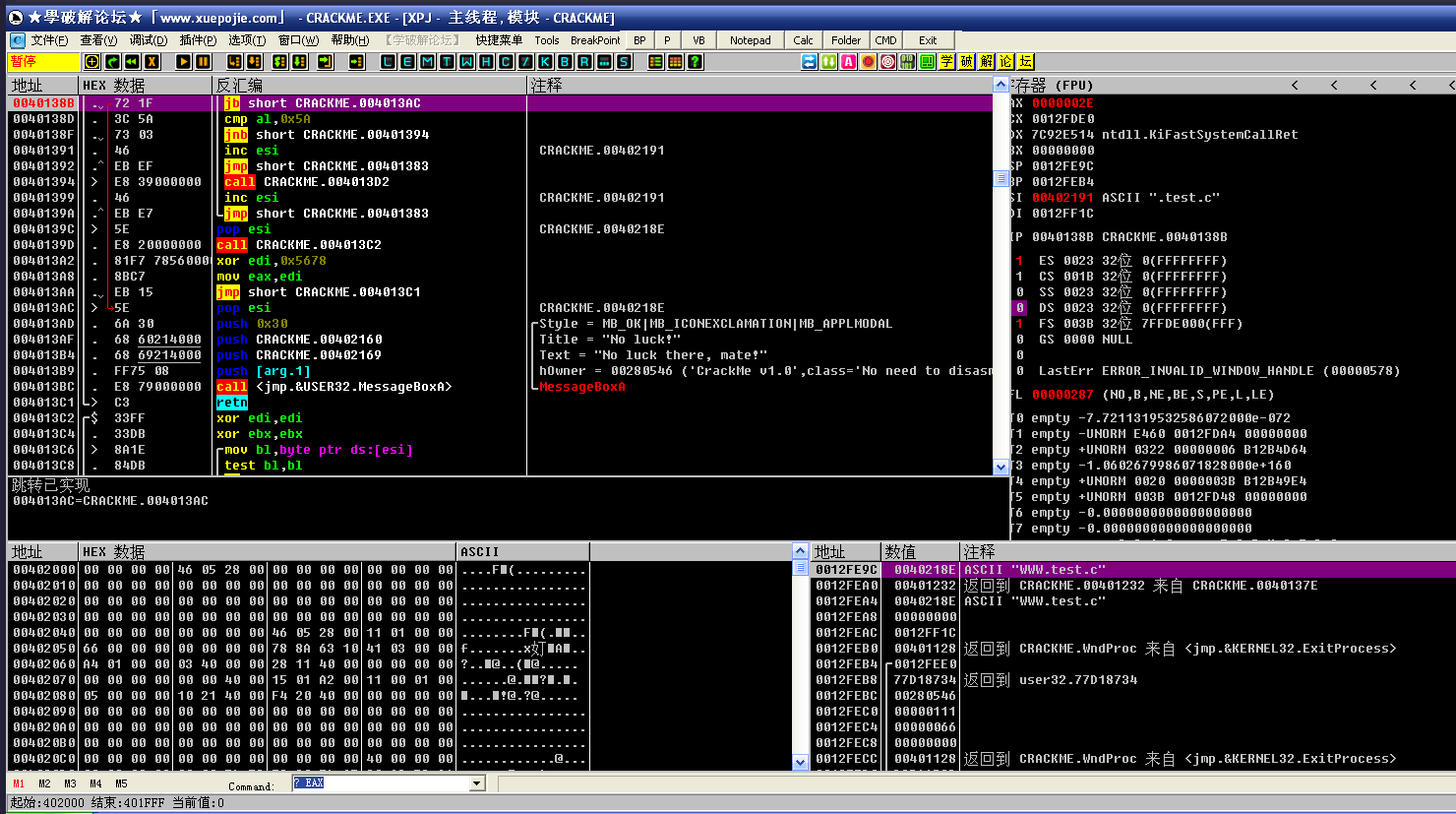
Task: Show Log window (L icon)
Action: coord(388,62)
